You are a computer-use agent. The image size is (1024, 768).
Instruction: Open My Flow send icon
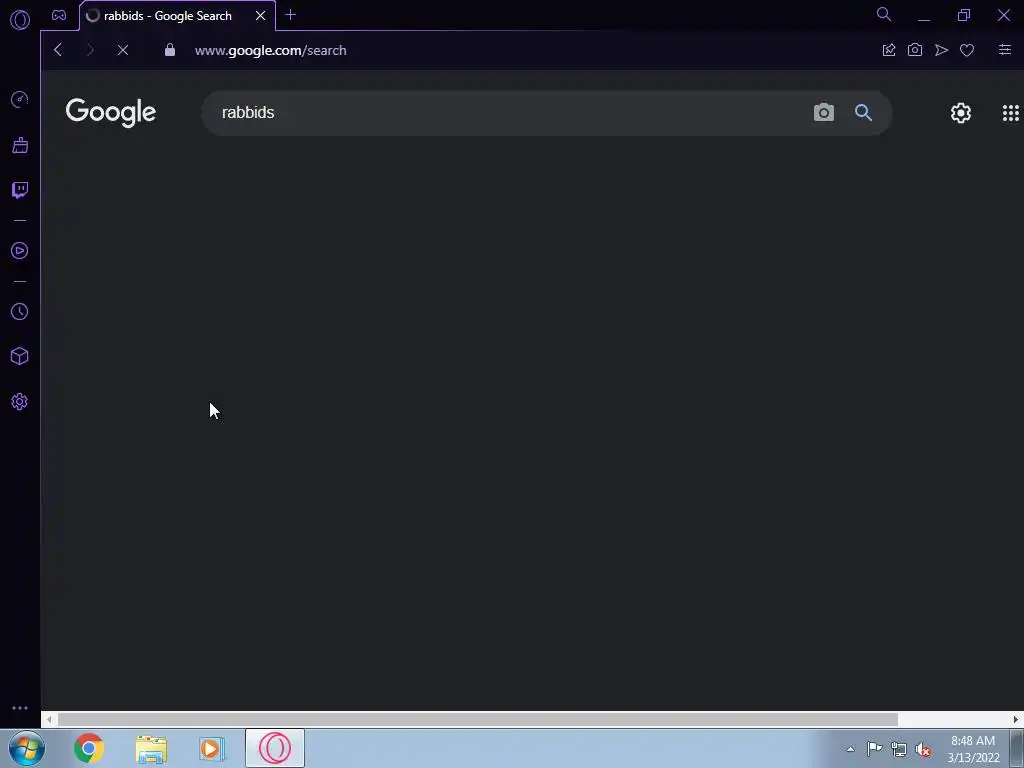point(941,50)
